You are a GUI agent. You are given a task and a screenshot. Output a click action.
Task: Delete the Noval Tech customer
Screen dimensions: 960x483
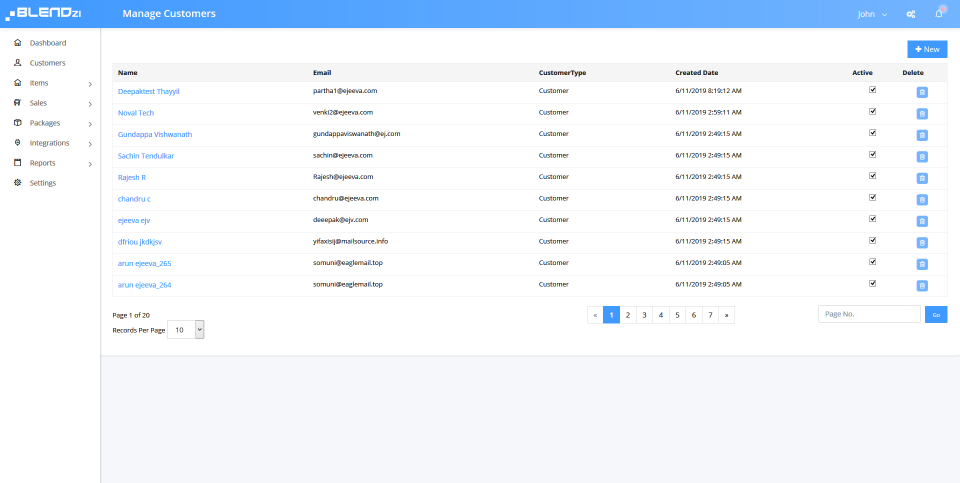click(x=922, y=114)
